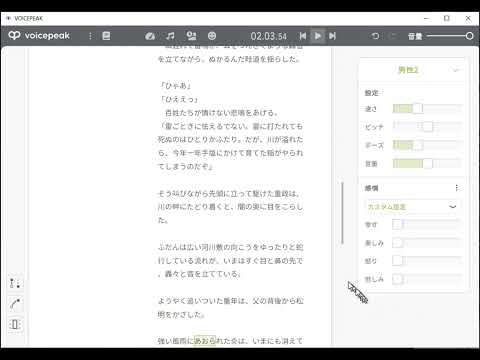Set the 楽しみ emotion slider
Image resolution: width=480 pixels, height=360 pixels.
pyautogui.click(x=427, y=243)
